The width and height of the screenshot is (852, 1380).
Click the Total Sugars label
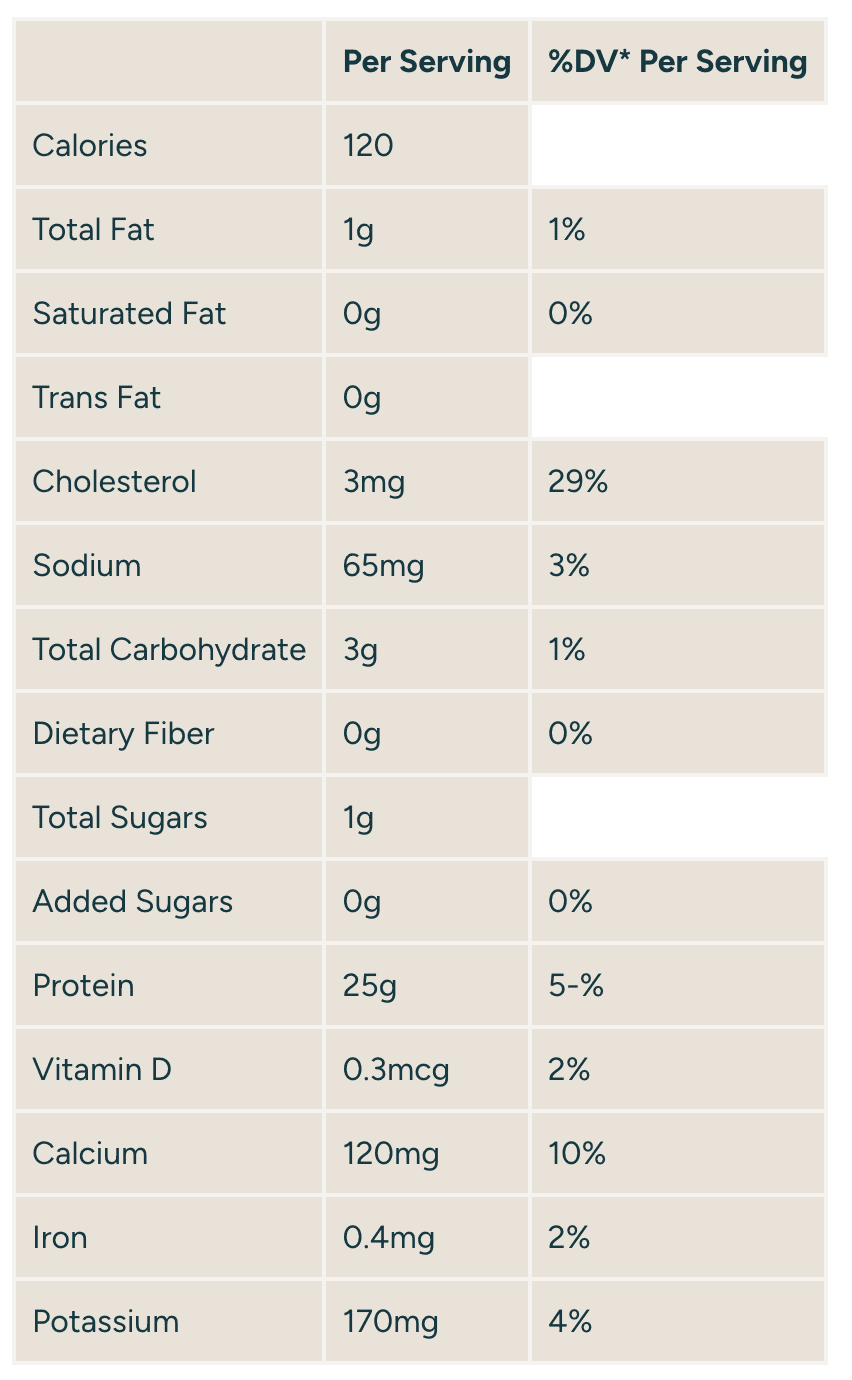[120, 818]
